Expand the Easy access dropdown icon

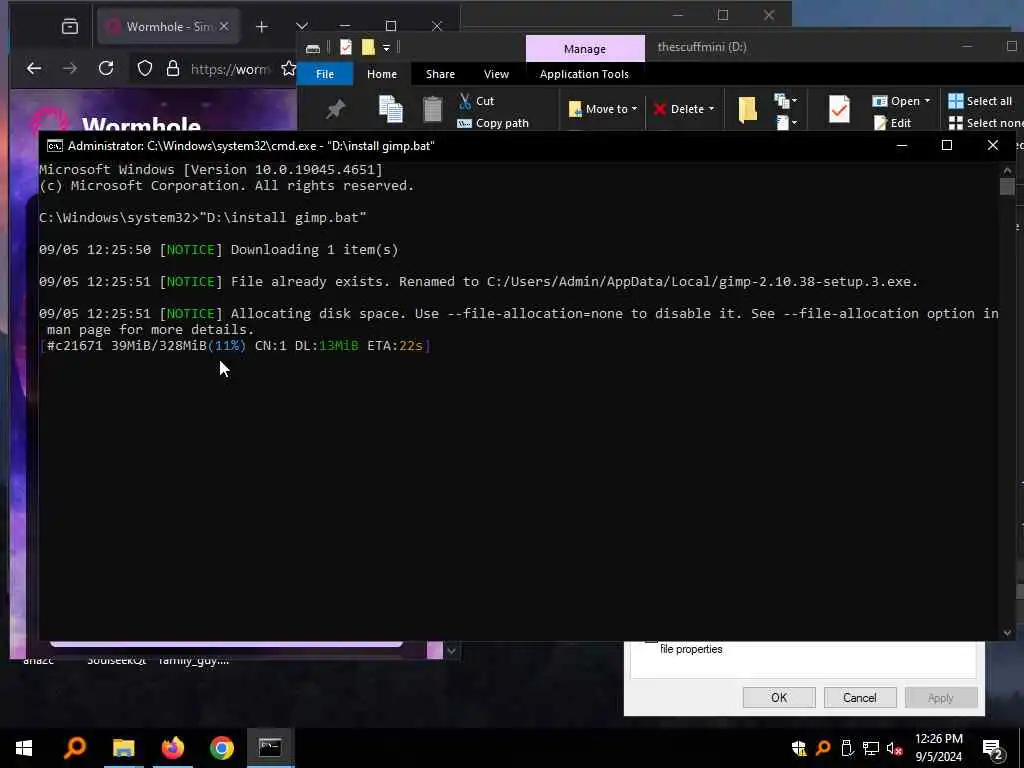click(x=786, y=122)
